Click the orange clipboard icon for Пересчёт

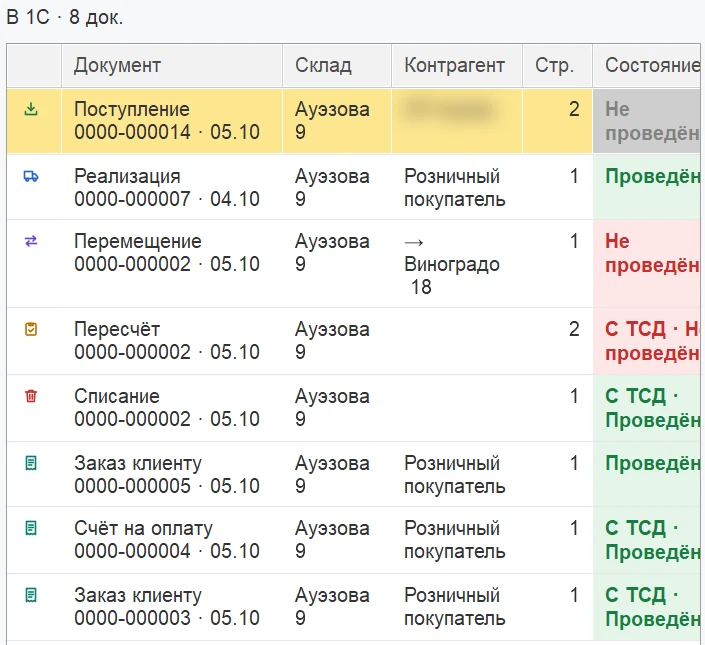click(31, 329)
